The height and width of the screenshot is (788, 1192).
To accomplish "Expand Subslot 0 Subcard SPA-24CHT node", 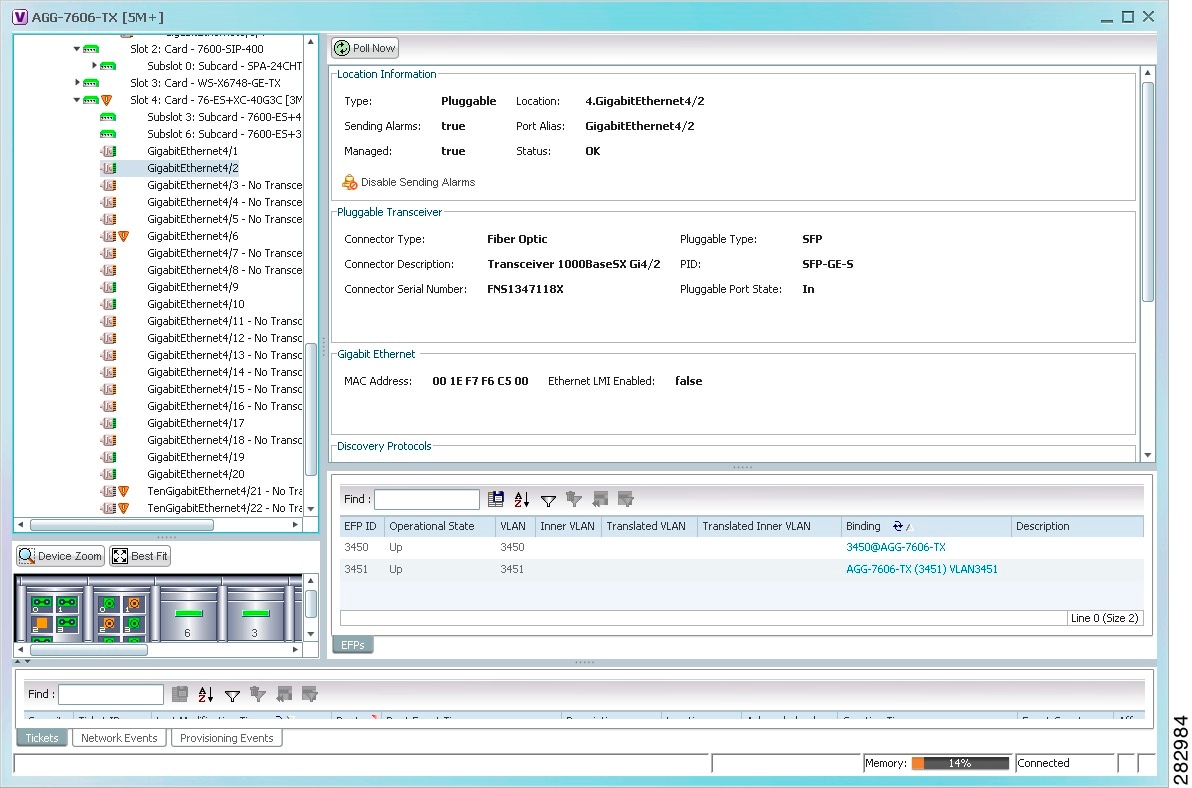I will 94,66.
